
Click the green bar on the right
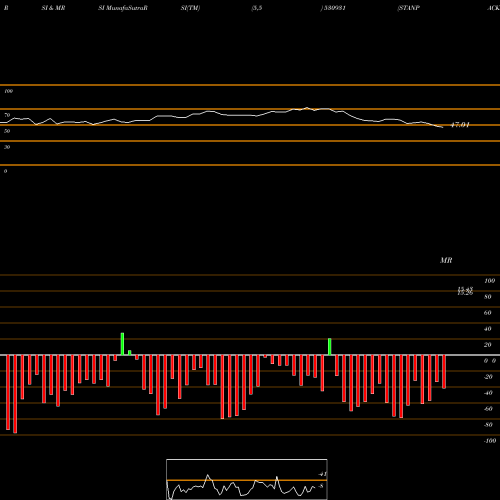coord(330,347)
